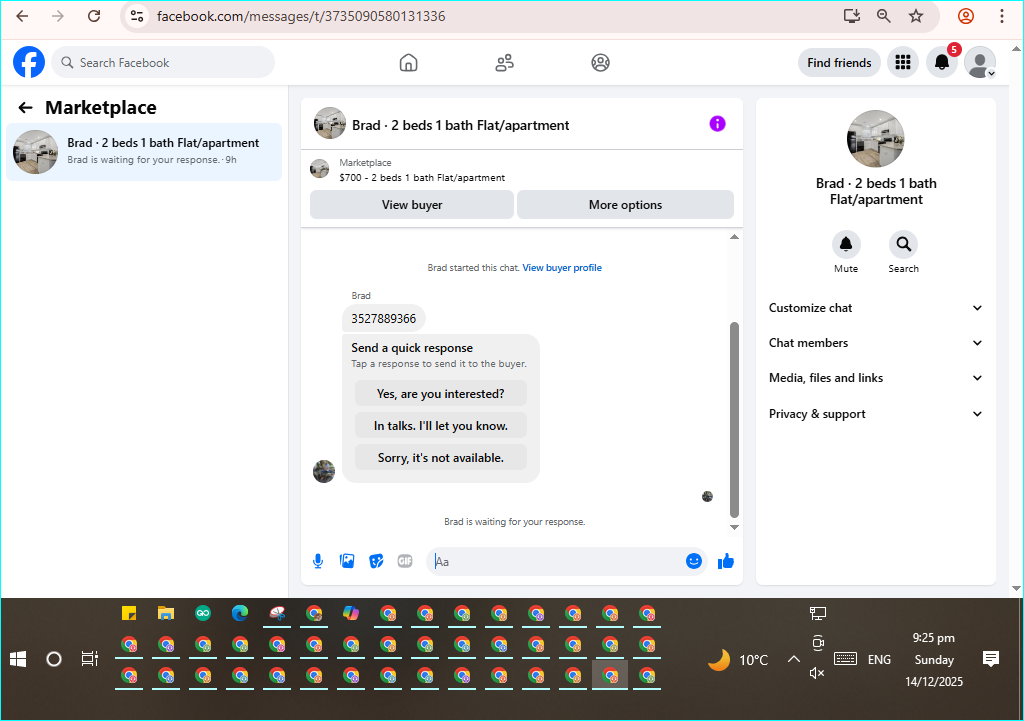Attach a file photo icon
1024x721 pixels.
[x=347, y=561]
